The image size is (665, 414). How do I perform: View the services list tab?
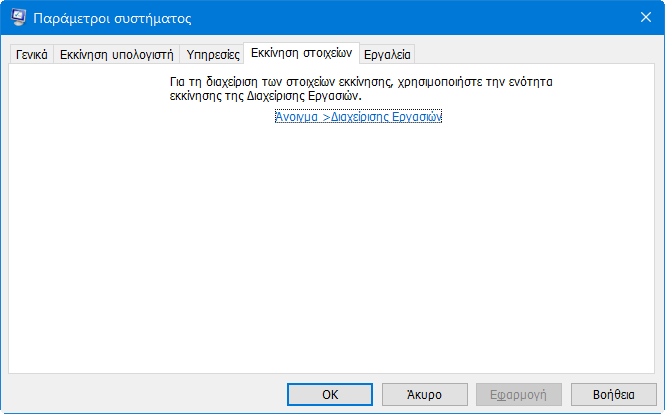click(213, 54)
